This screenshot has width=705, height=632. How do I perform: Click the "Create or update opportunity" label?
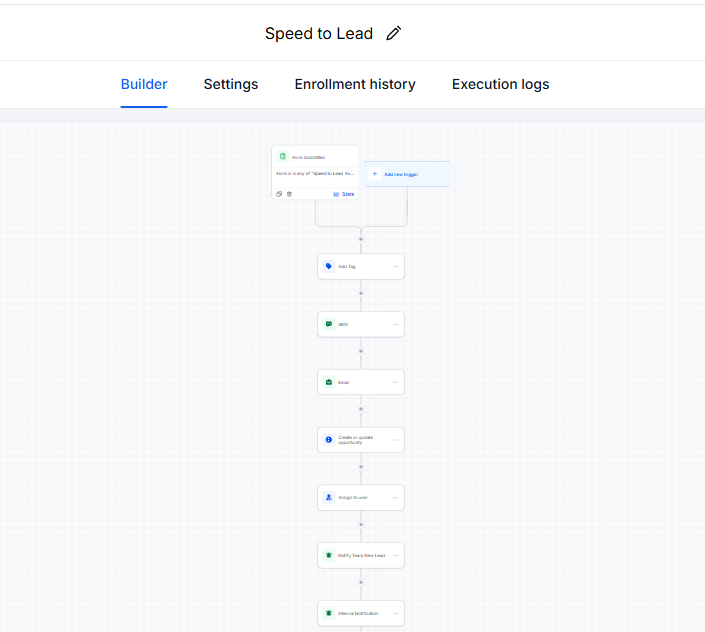pos(356,440)
